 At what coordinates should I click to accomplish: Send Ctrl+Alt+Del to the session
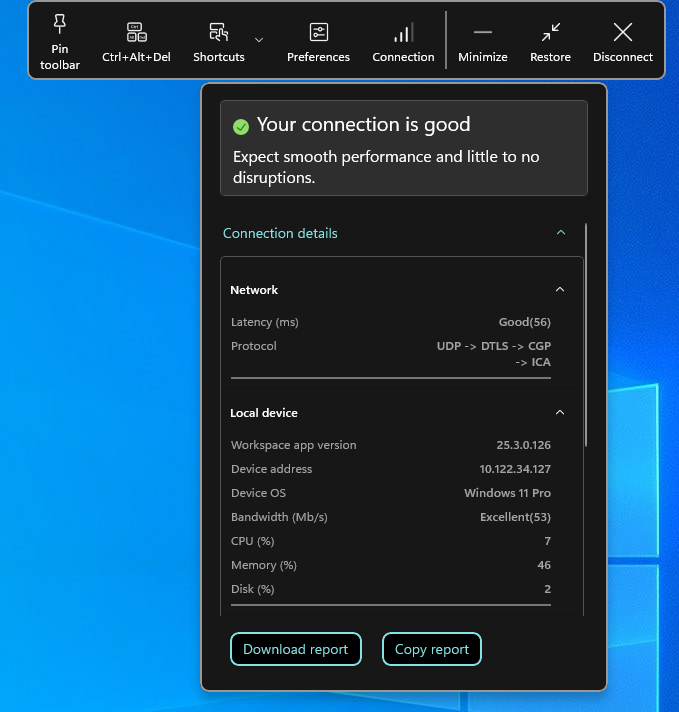pyautogui.click(x=136, y=32)
